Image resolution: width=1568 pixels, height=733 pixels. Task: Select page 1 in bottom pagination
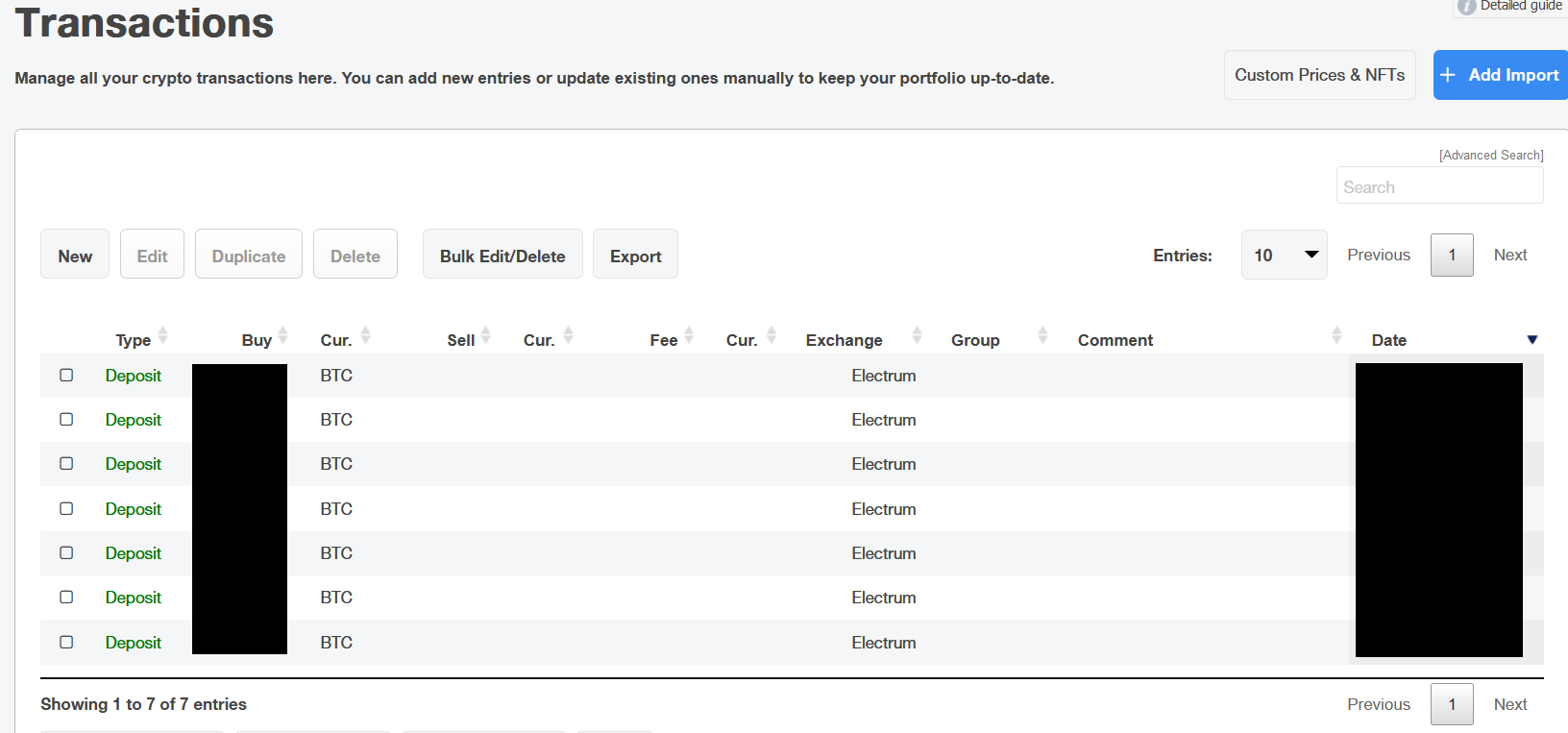[x=1452, y=704]
